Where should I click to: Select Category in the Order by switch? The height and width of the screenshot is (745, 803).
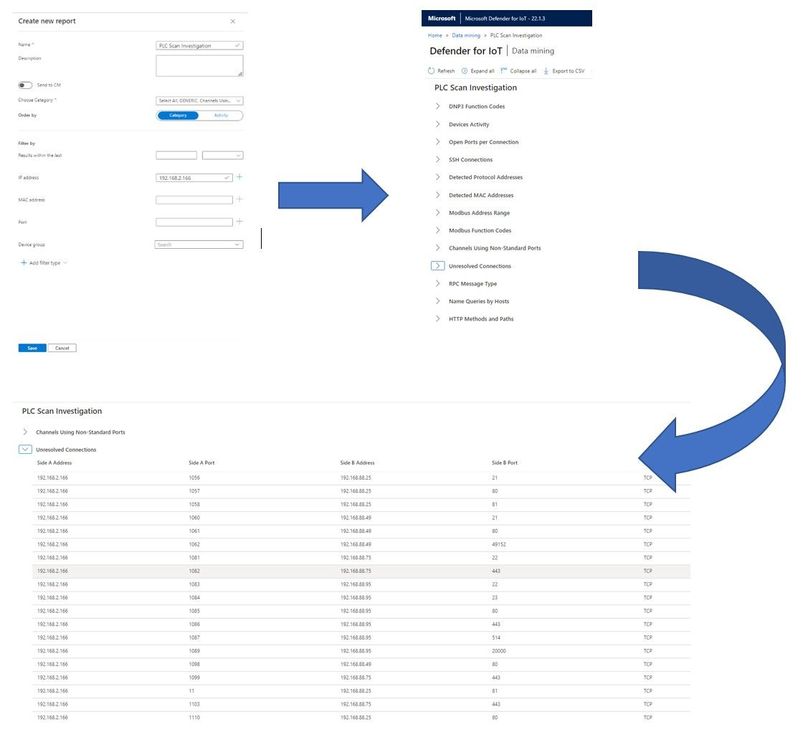pos(178,116)
